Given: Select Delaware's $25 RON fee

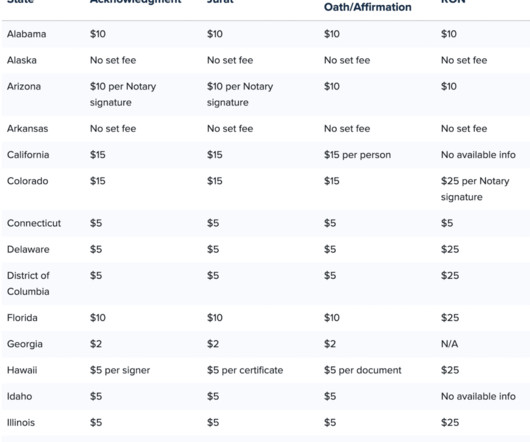Looking at the screenshot, I should coord(450,249).
